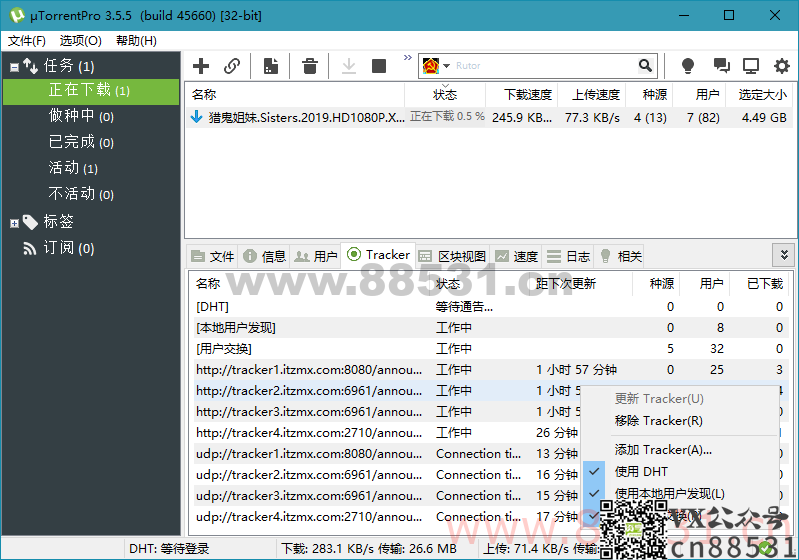The width and height of the screenshot is (799, 560).
Task: Toggle 使用本地用户发现(L) checkmark option
Action: coord(679,493)
